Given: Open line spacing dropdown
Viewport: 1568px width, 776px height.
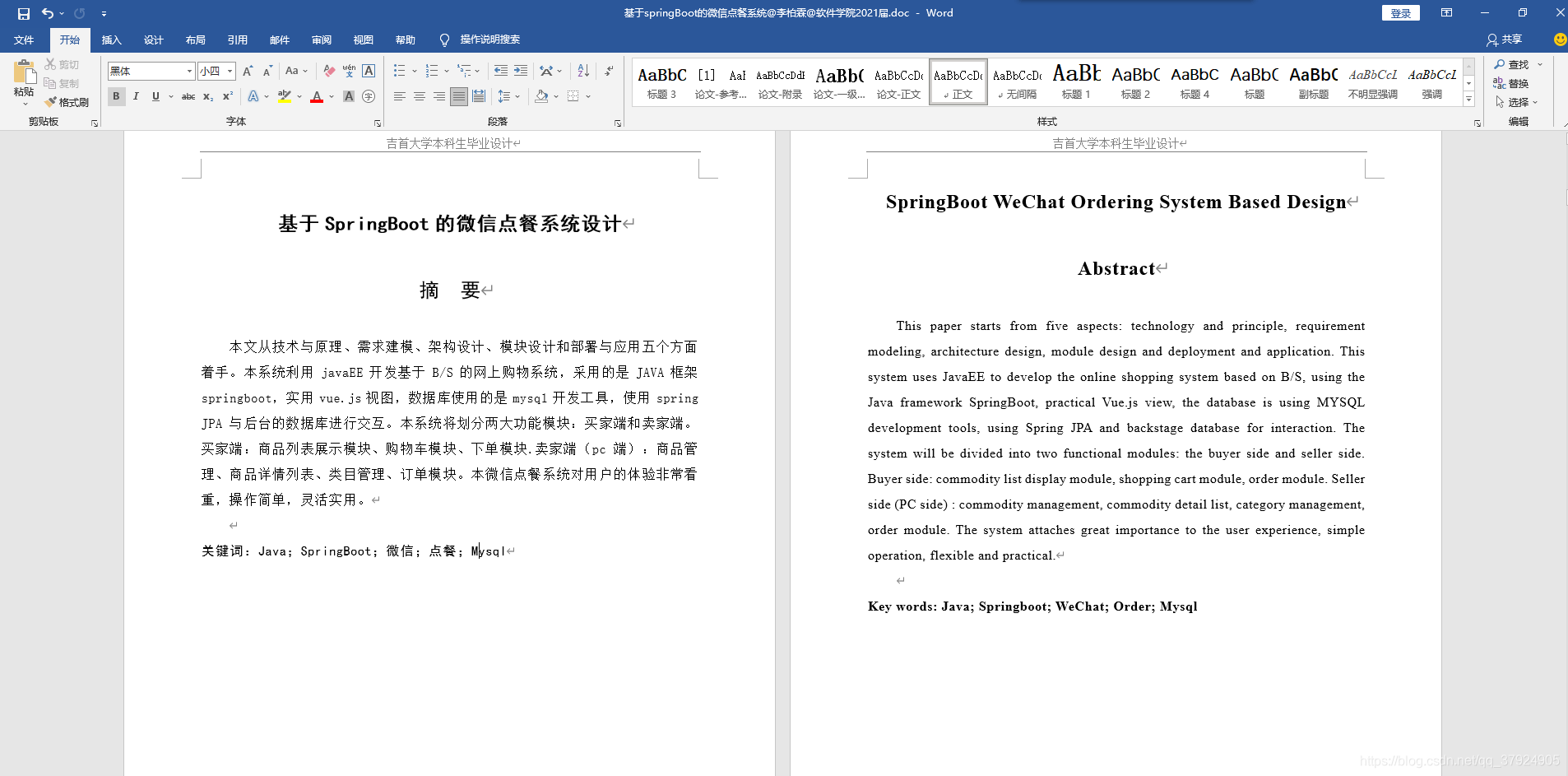Looking at the screenshot, I should coord(509,96).
